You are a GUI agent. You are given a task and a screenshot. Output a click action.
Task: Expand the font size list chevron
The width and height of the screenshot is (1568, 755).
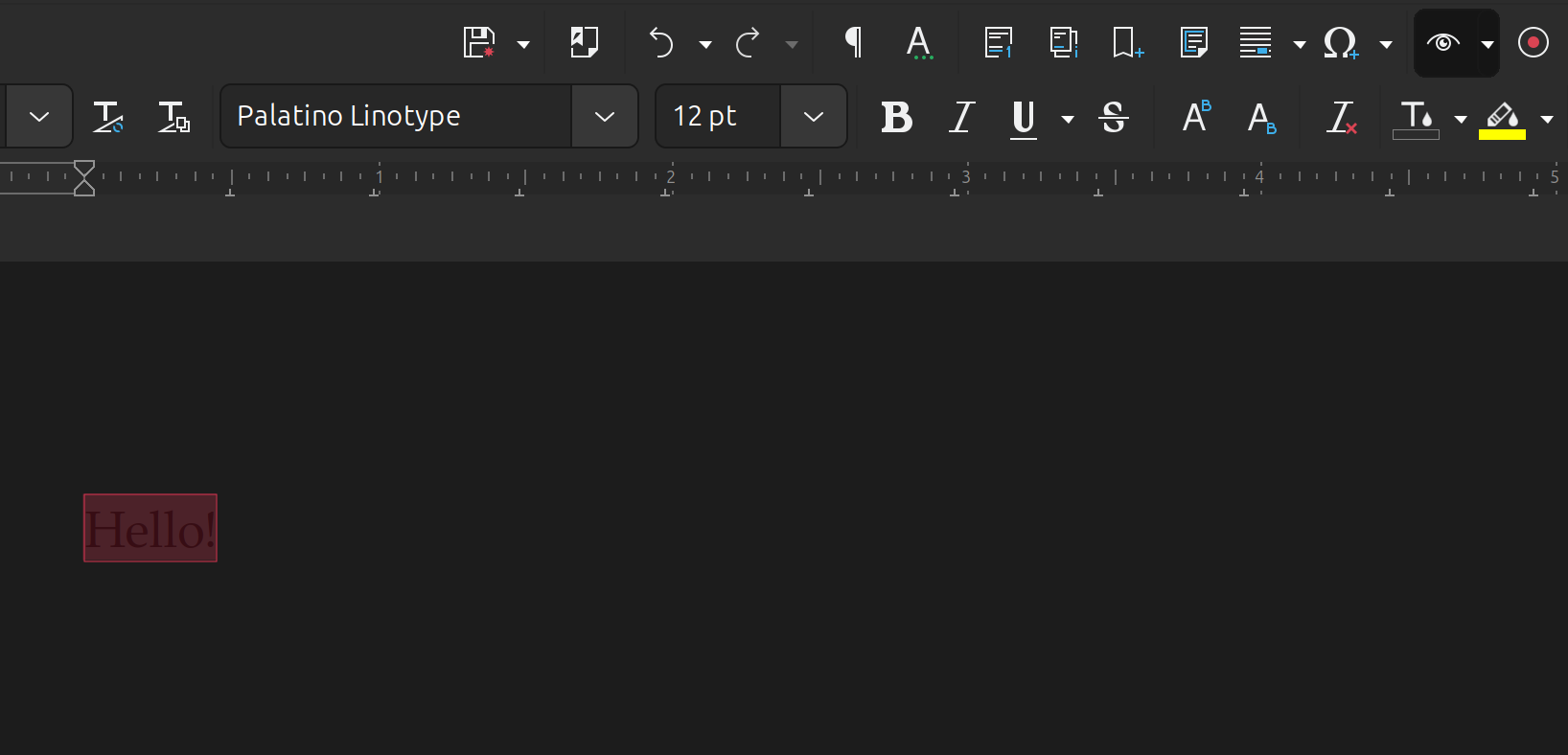(814, 116)
